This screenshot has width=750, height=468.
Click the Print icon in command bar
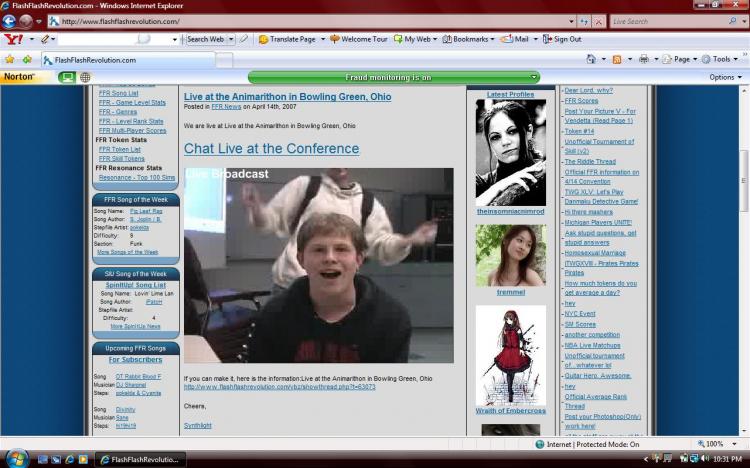click(x=644, y=59)
